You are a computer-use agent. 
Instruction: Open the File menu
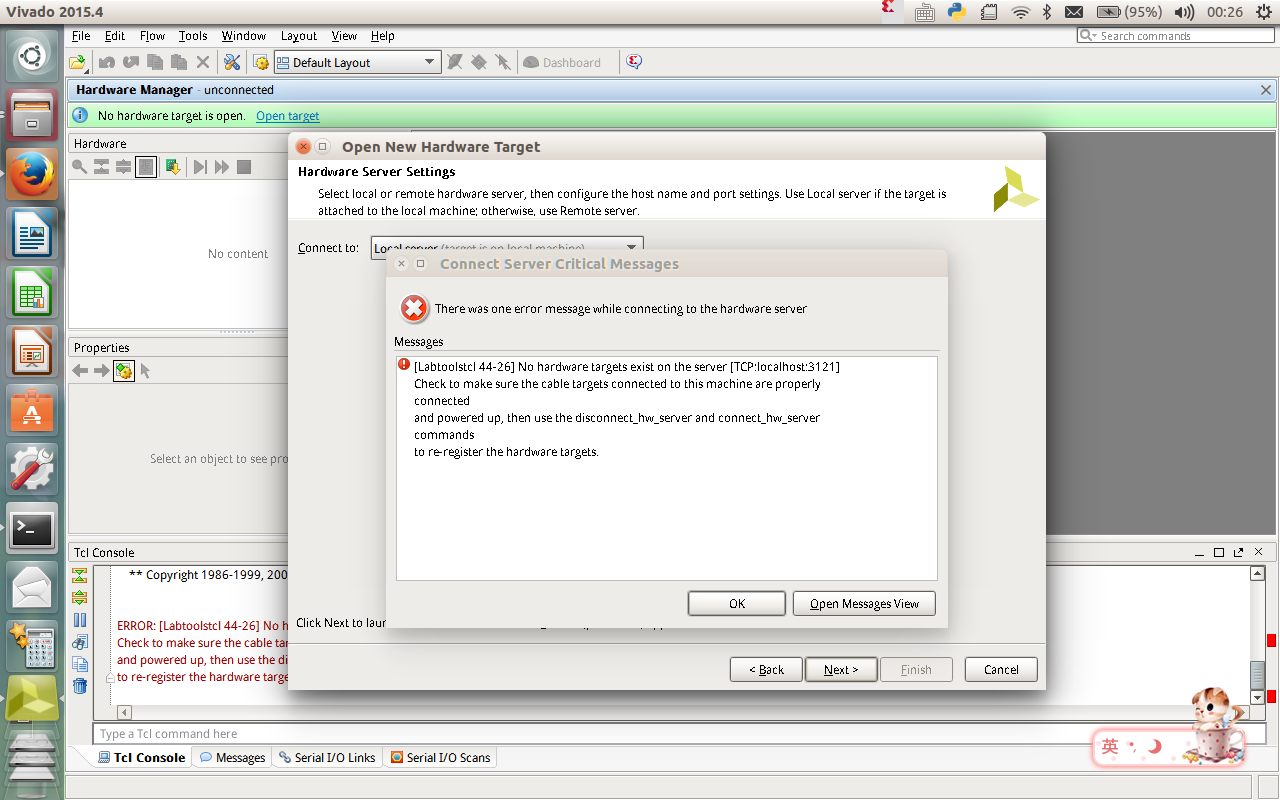click(x=82, y=36)
